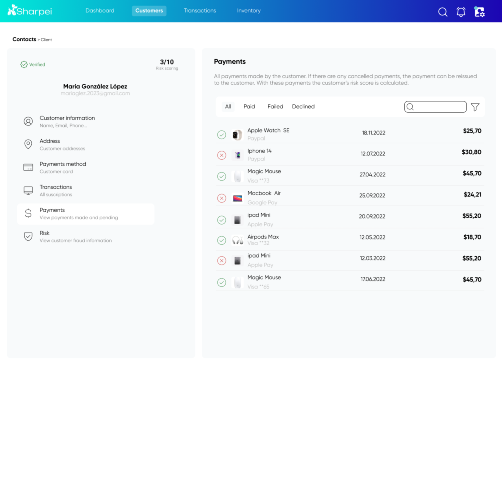Click the Google Pay method text
The image size is (502, 500).
[262, 202]
